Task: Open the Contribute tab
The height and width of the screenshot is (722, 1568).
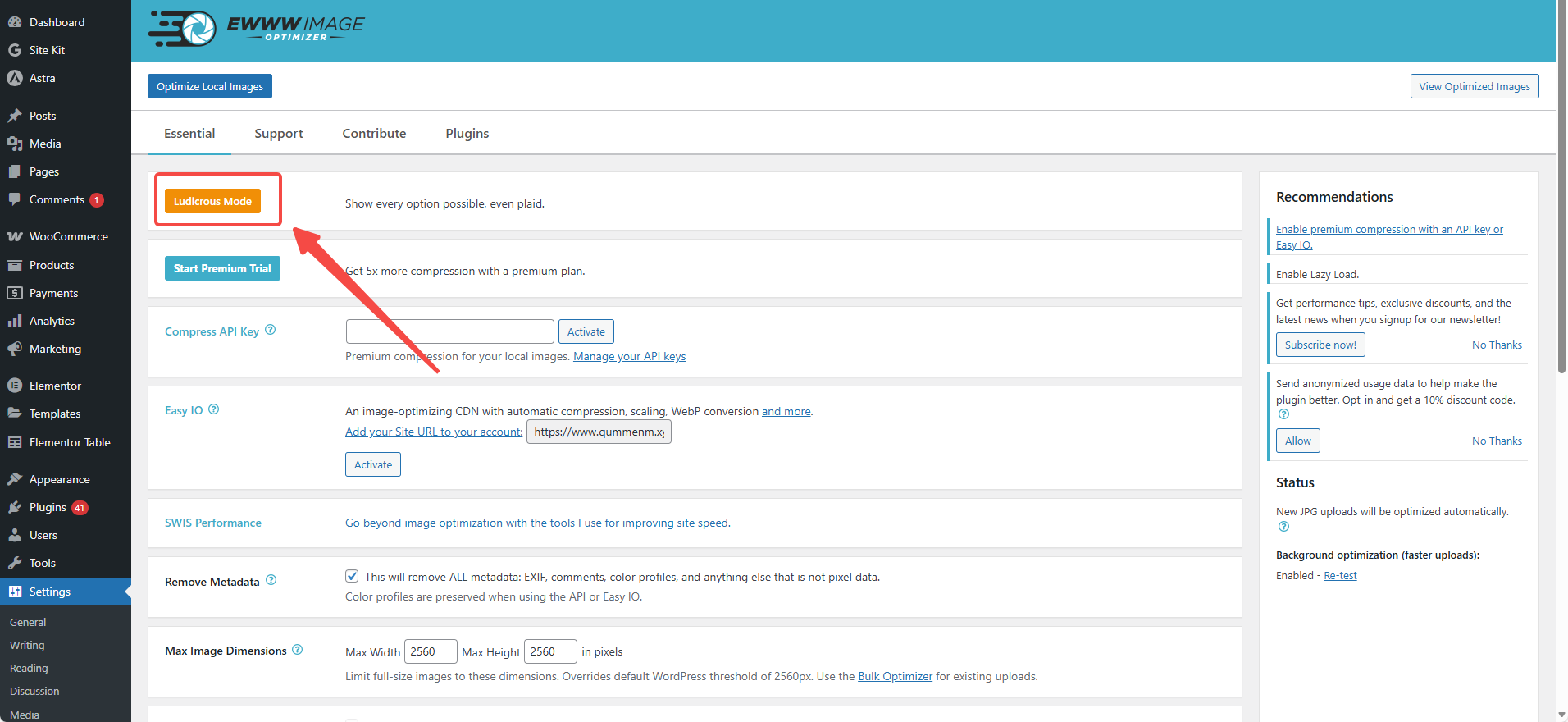Action: tap(374, 134)
